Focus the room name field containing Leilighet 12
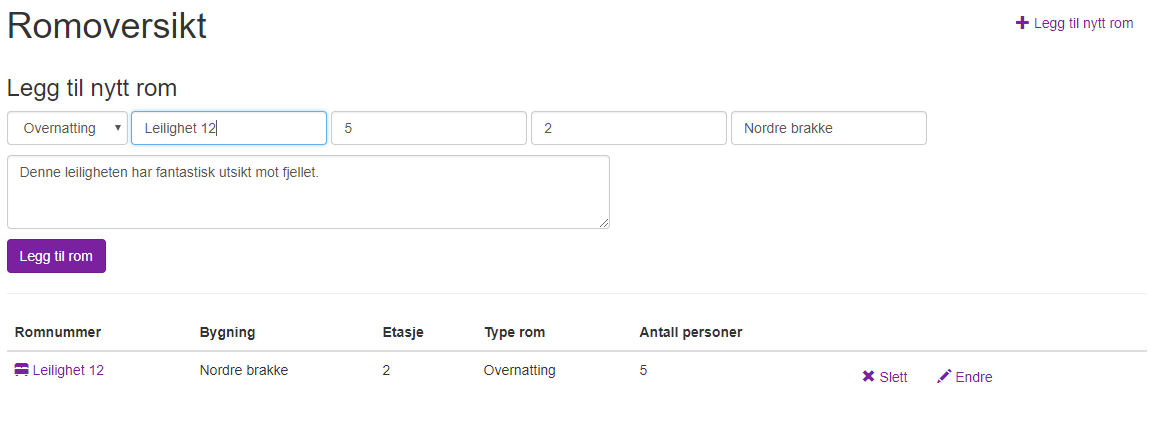Viewport: 1159px width, 435px height. click(x=229, y=129)
